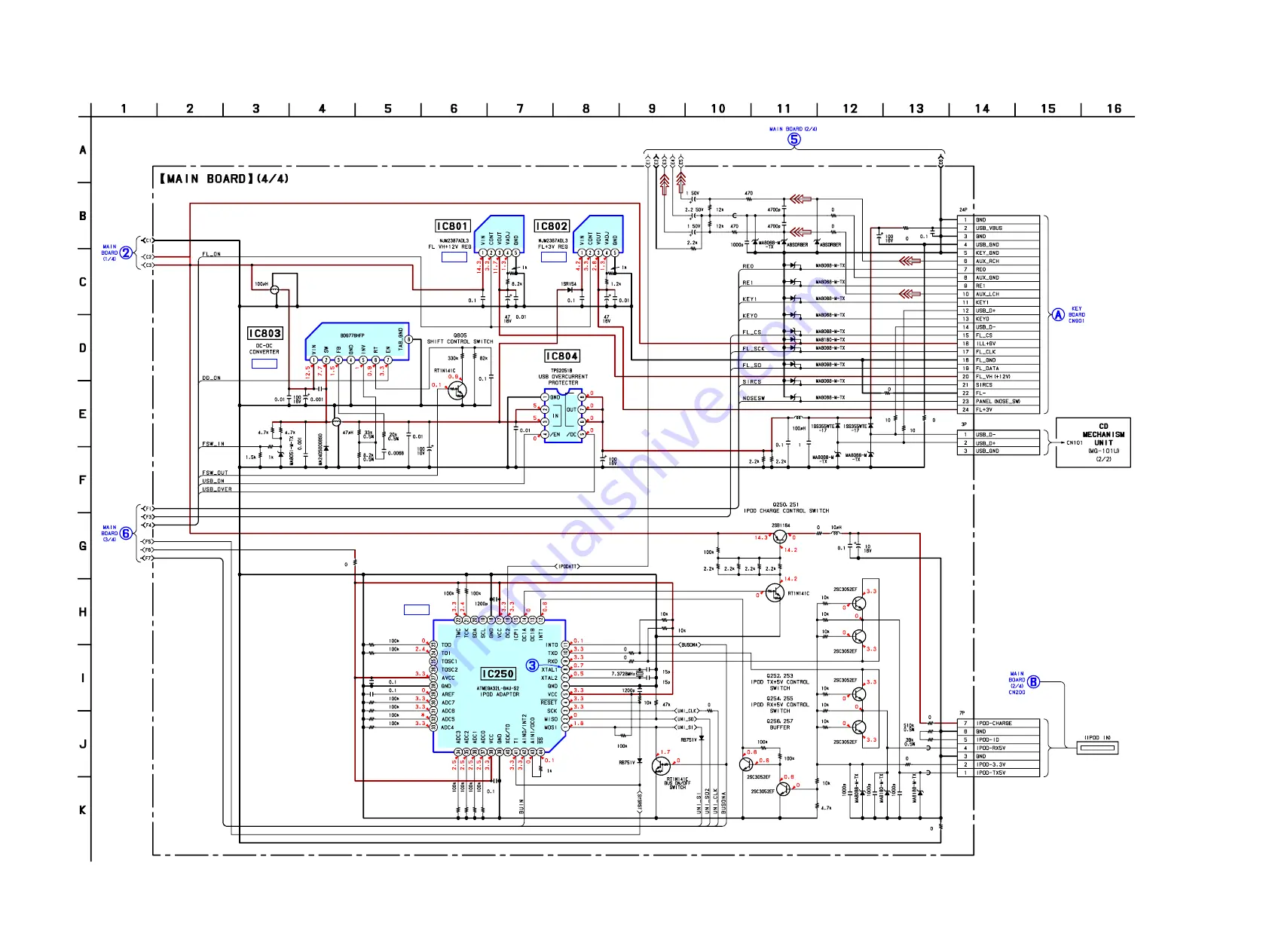Click the USB_VBUS pin 2 row

coord(998,228)
